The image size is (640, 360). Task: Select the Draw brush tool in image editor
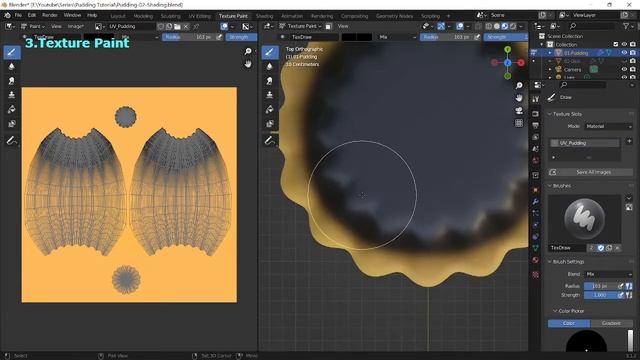11,52
